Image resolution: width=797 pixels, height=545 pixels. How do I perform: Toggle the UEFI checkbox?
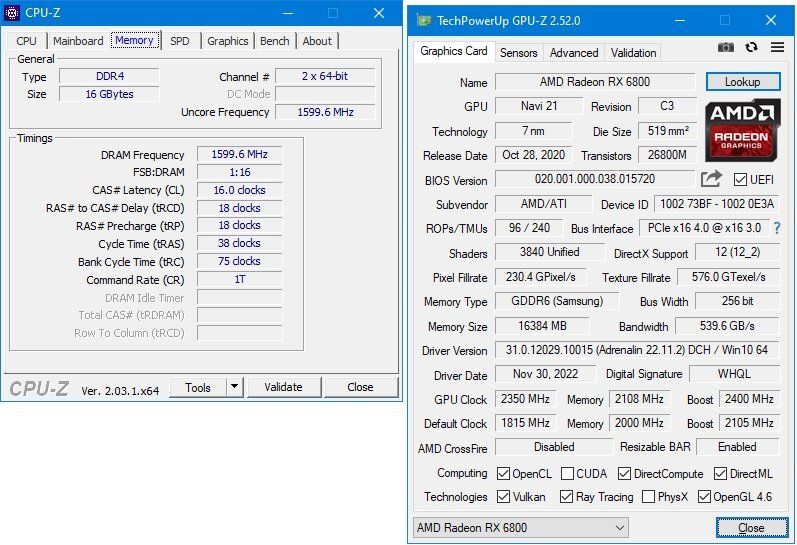pyautogui.click(x=740, y=179)
